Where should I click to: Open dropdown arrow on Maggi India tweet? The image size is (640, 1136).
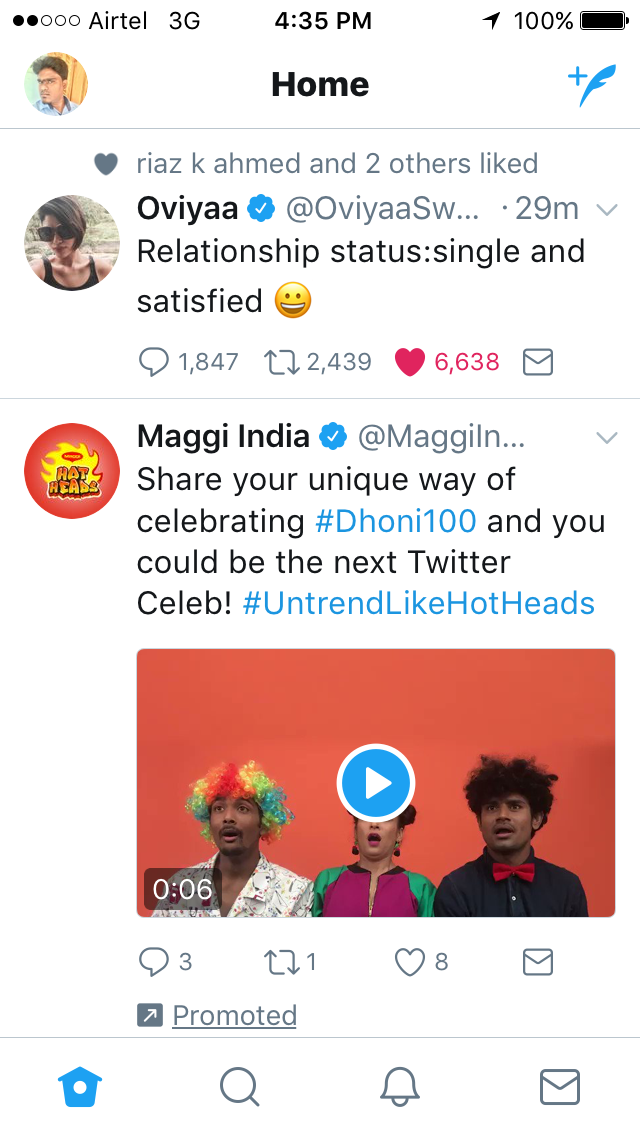[x=606, y=437]
